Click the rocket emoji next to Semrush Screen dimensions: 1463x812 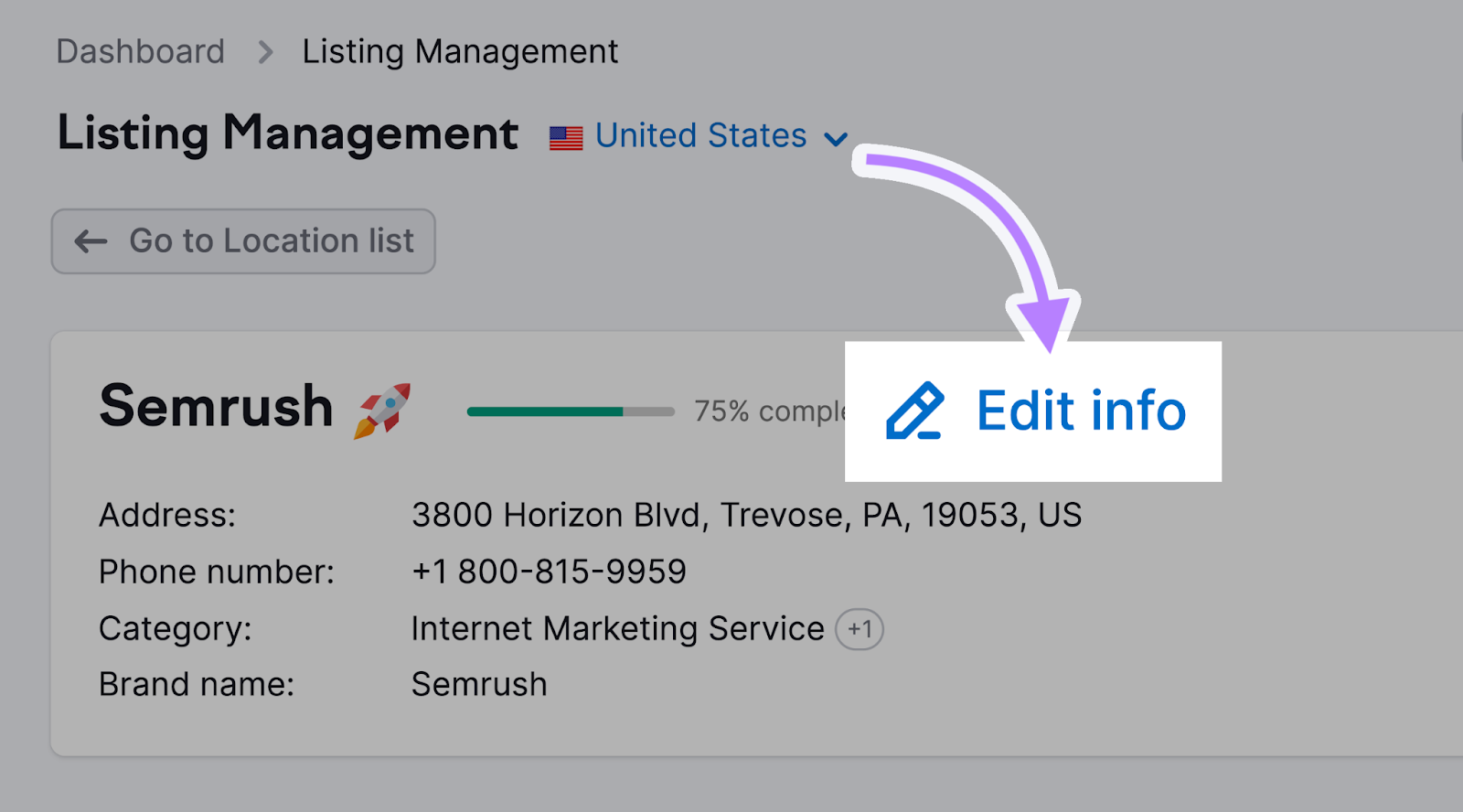pyautogui.click(x=382, y=410)
